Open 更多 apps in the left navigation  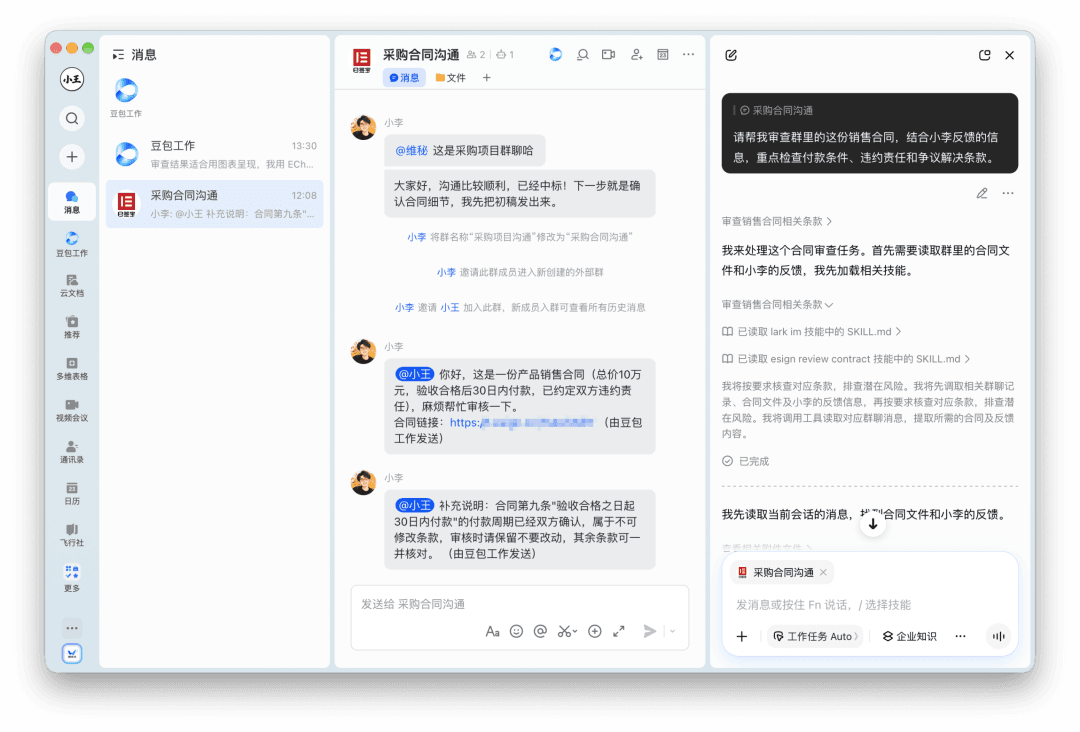coord(72,578)
